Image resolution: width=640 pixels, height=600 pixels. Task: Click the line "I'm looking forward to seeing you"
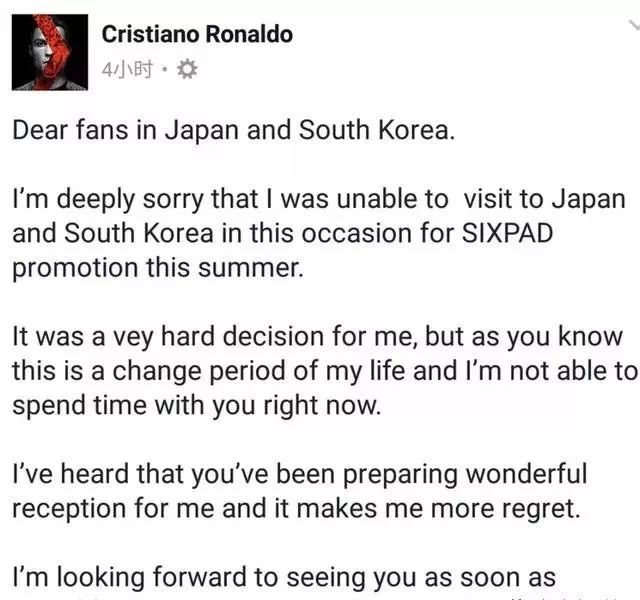pyautogui.click(x=283, y=577)
